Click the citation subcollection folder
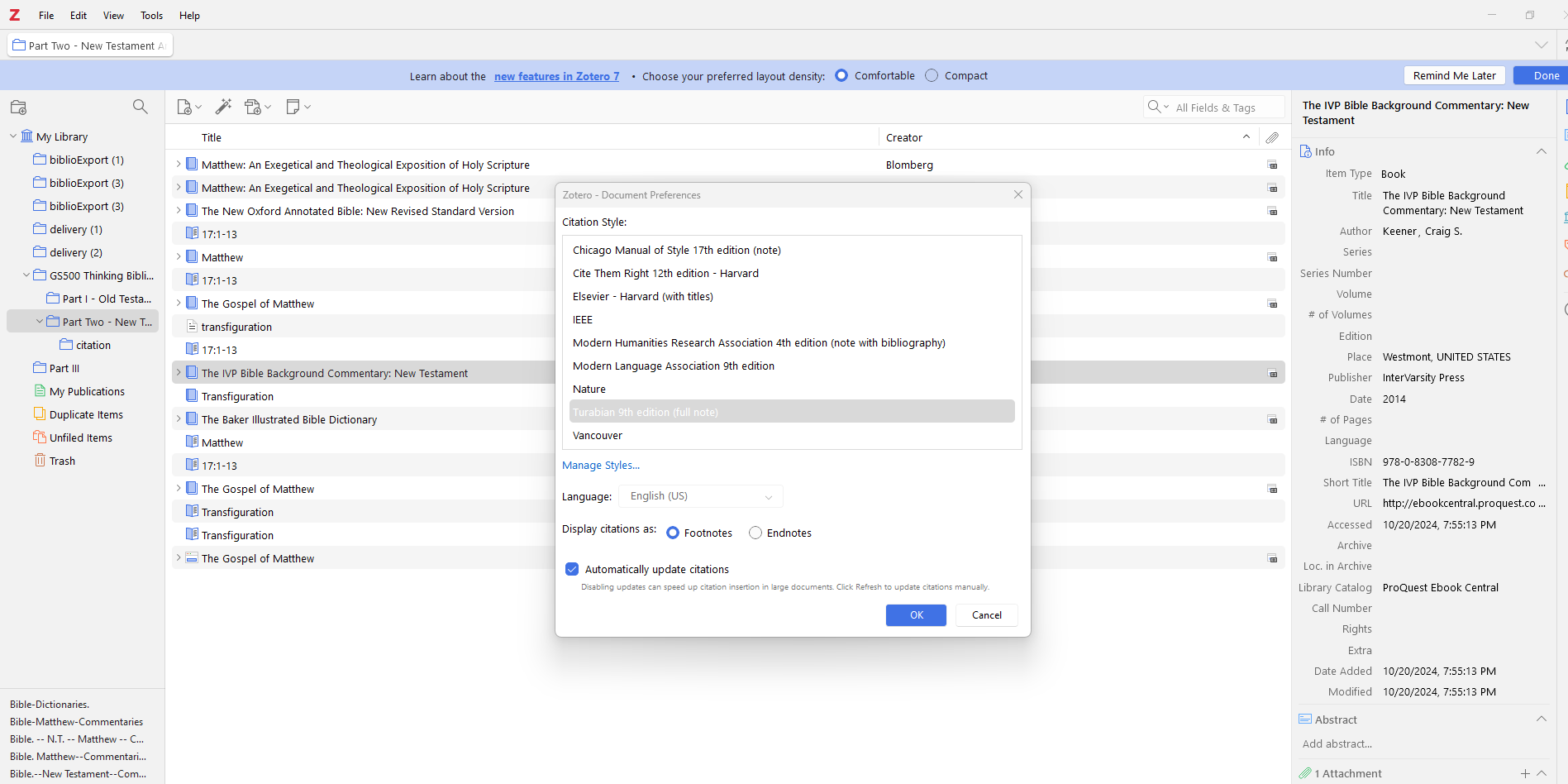Image resolution: width=1568 pixels, height=784 pixels. [x=66, y=345]
